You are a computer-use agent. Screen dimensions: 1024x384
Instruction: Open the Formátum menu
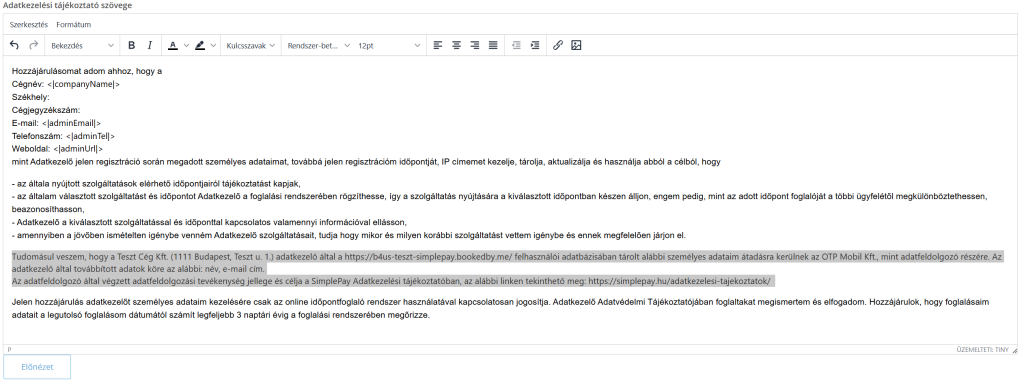coord(74,25)
